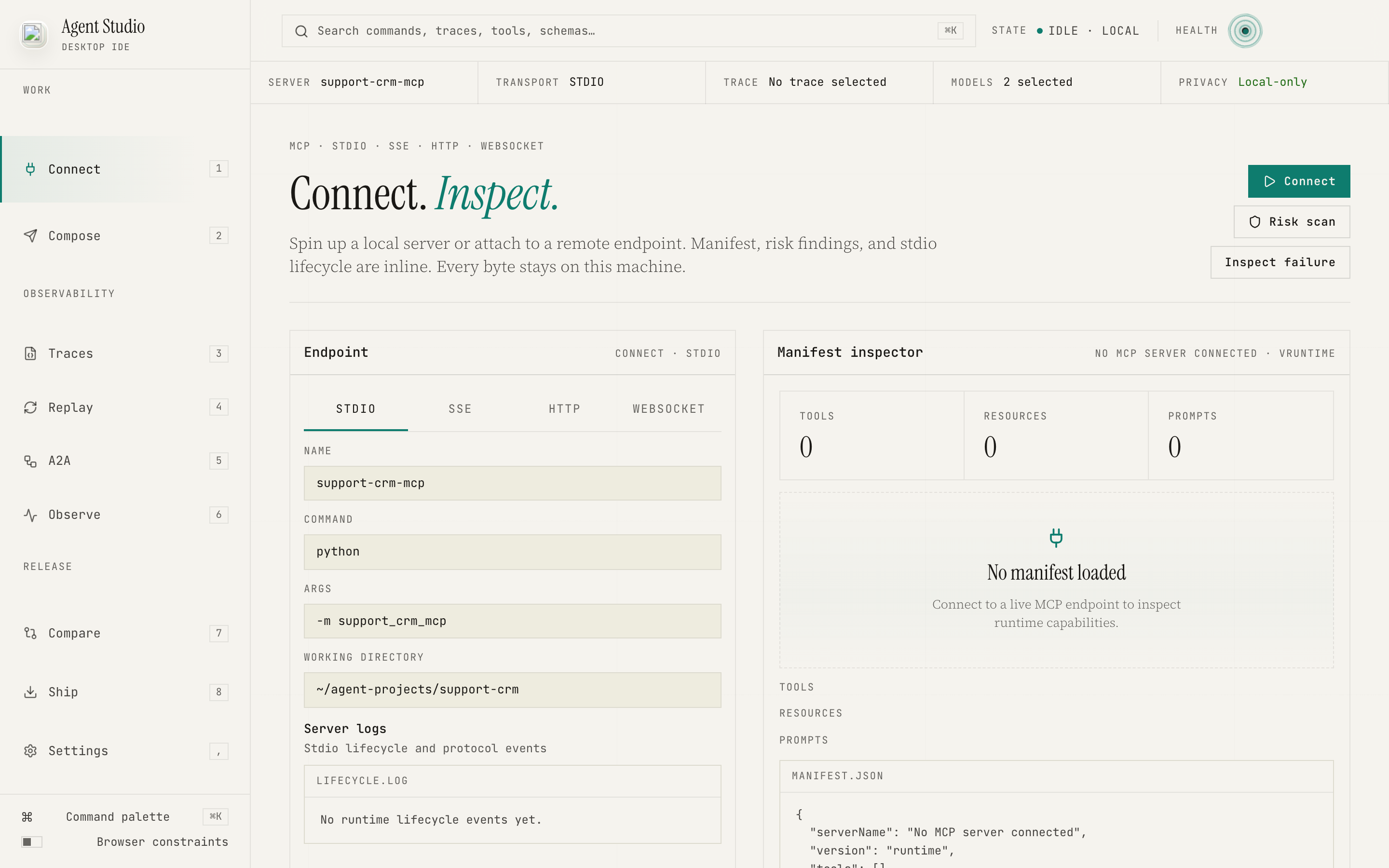Open the Command palette
Image resolution: width=1389 pixels, height=868 pixels.
125,817
